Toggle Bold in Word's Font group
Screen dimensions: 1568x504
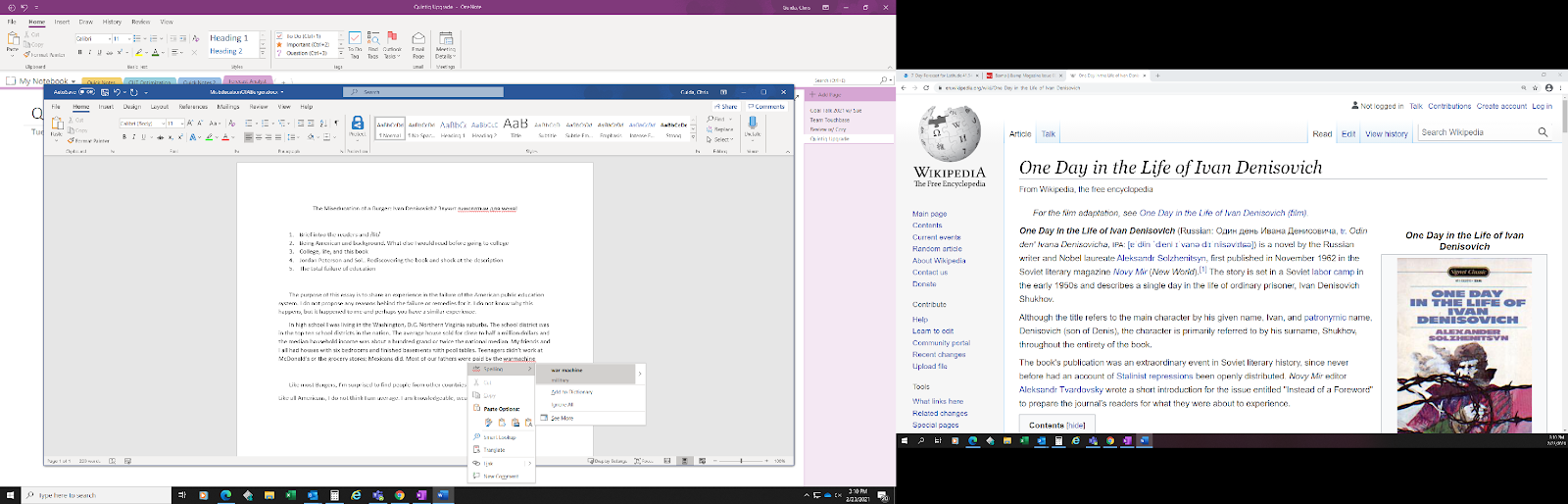pyautogui.click(x=124, y=137)
